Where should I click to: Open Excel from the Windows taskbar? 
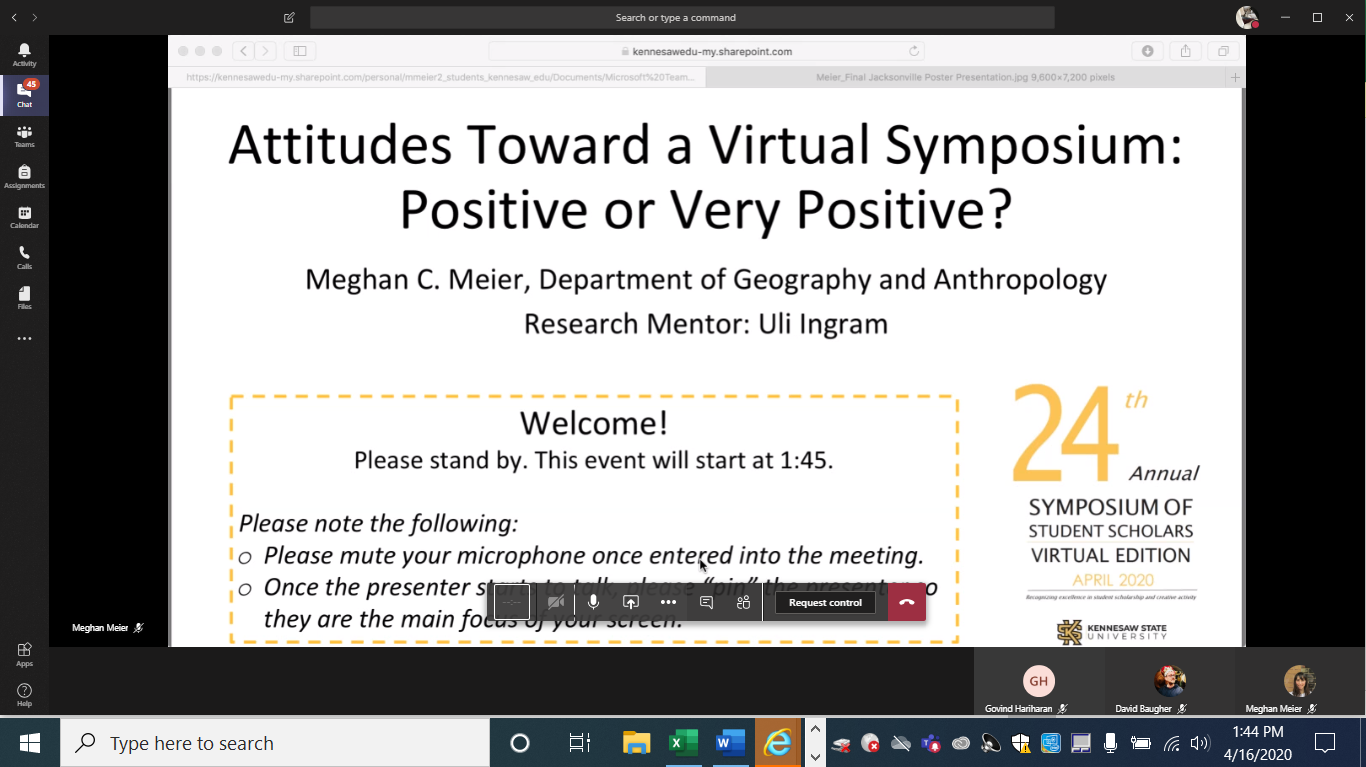pos(684,743)
